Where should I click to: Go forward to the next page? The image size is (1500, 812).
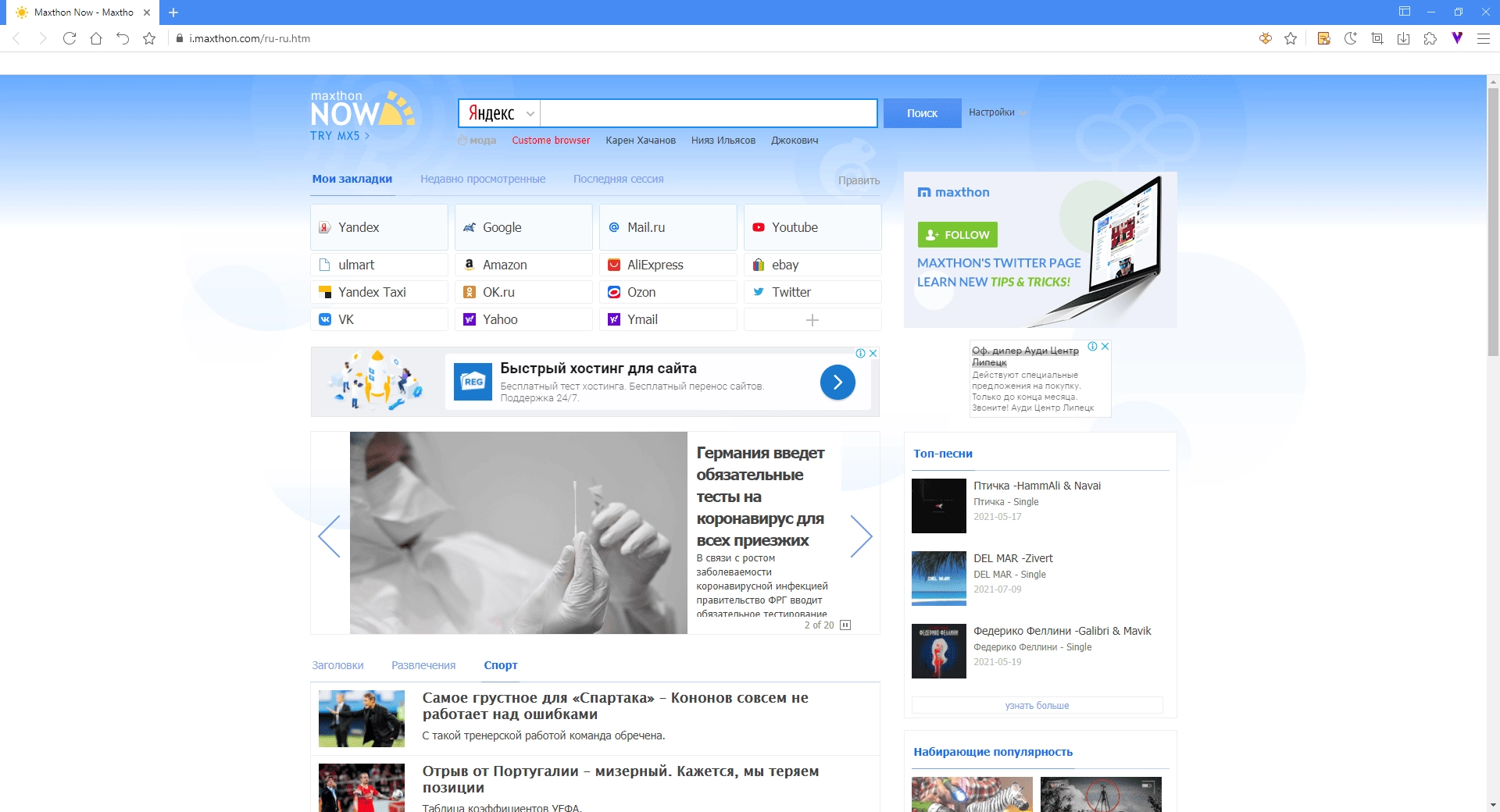tap(43, 38)
